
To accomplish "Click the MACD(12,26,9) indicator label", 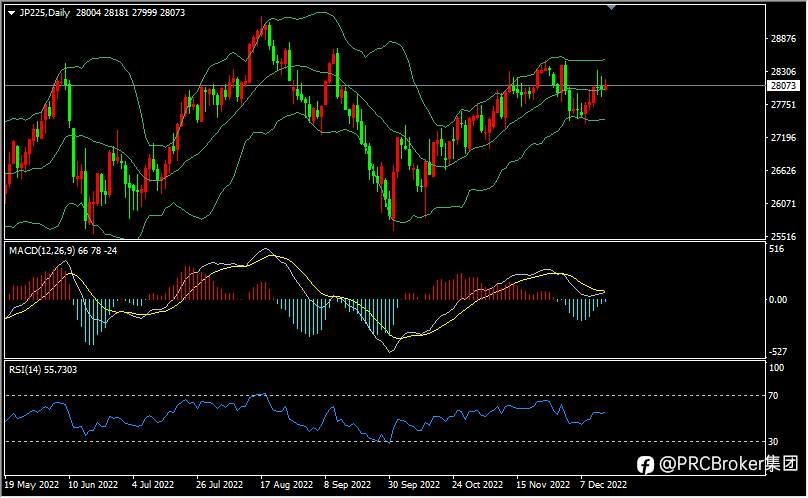I will (63, 251).
